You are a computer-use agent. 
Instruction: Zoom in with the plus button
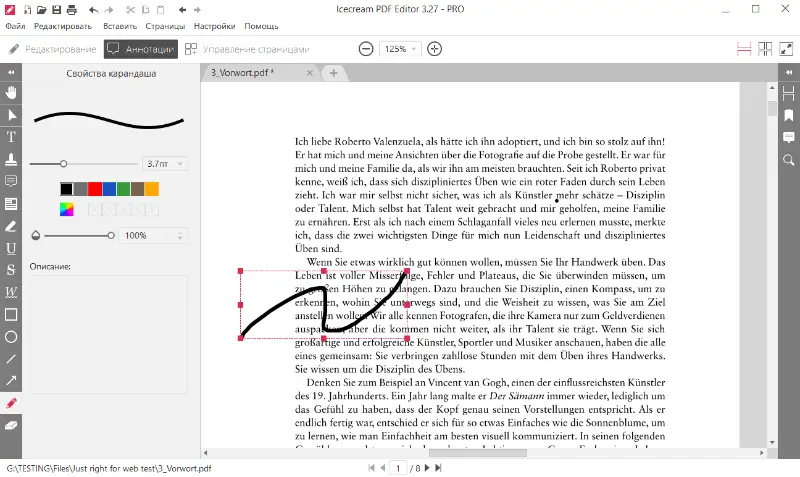click(434, 49)
